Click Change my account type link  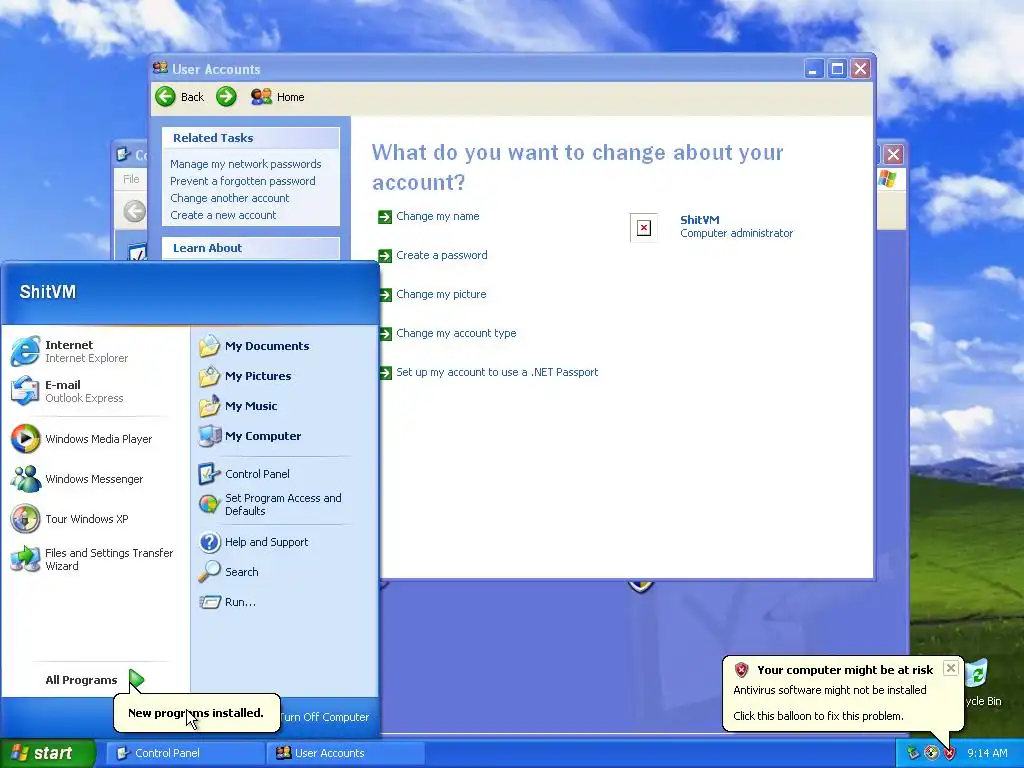(x=456, y=333)
